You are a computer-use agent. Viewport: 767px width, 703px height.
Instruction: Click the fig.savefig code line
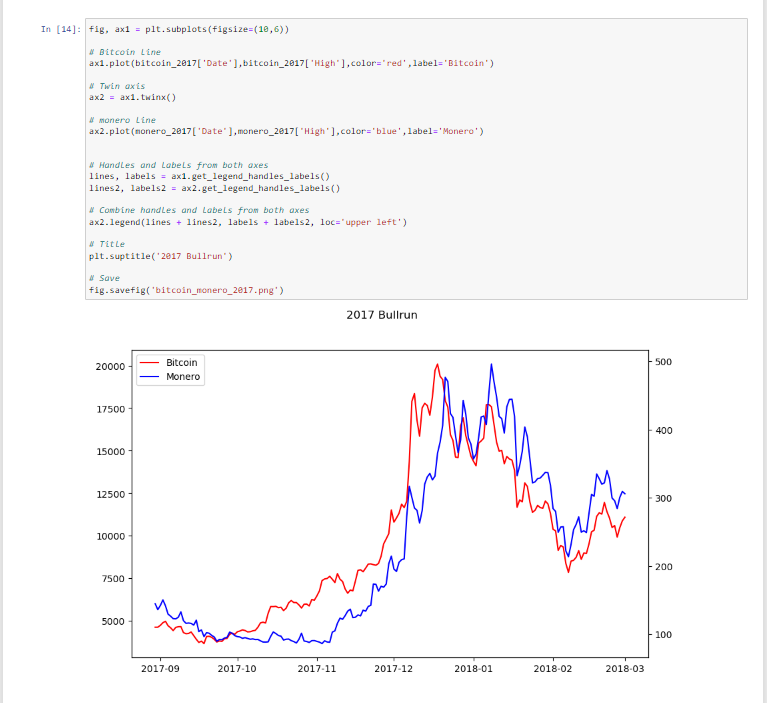coord(186,290)
